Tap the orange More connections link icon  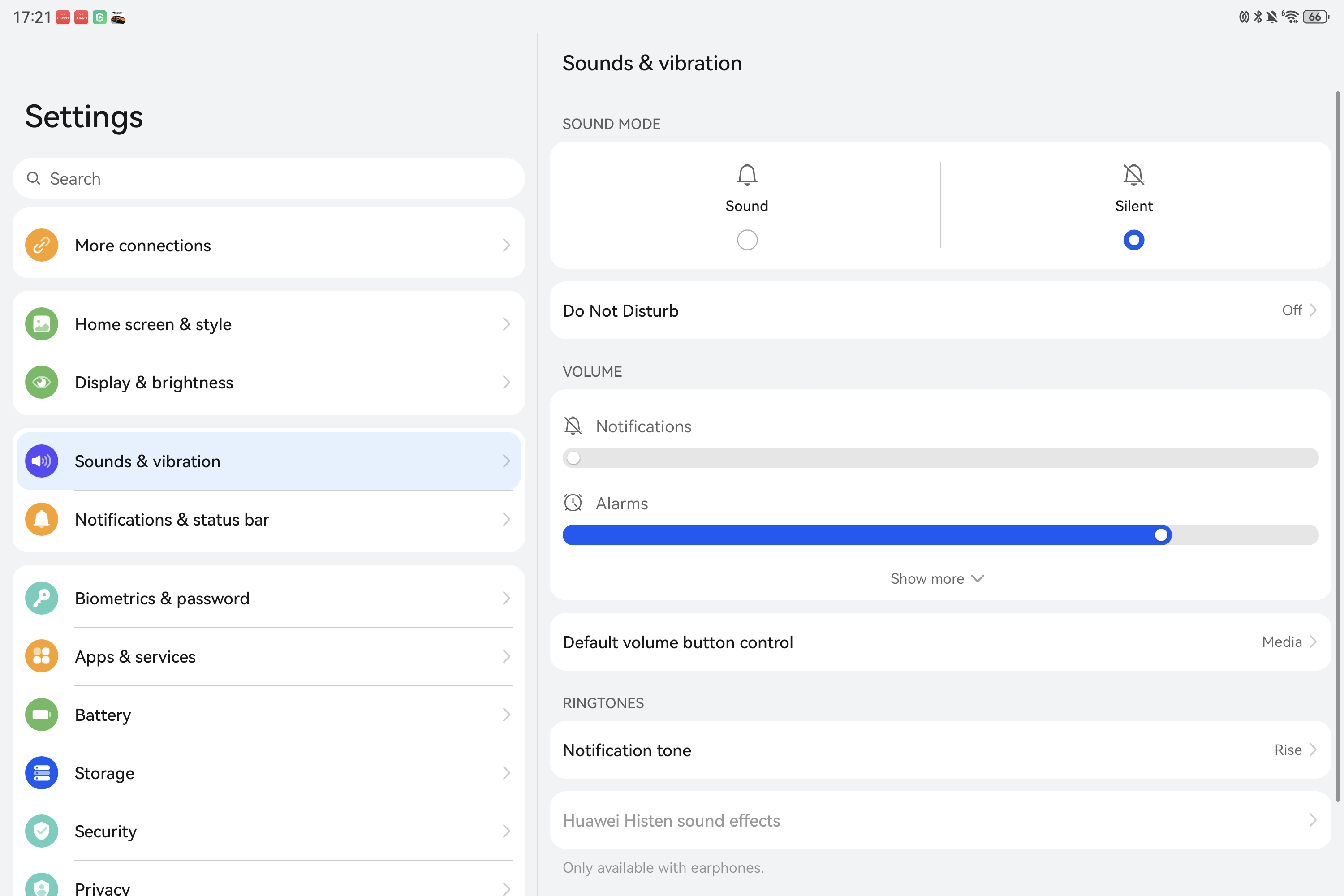pos(41,245)
